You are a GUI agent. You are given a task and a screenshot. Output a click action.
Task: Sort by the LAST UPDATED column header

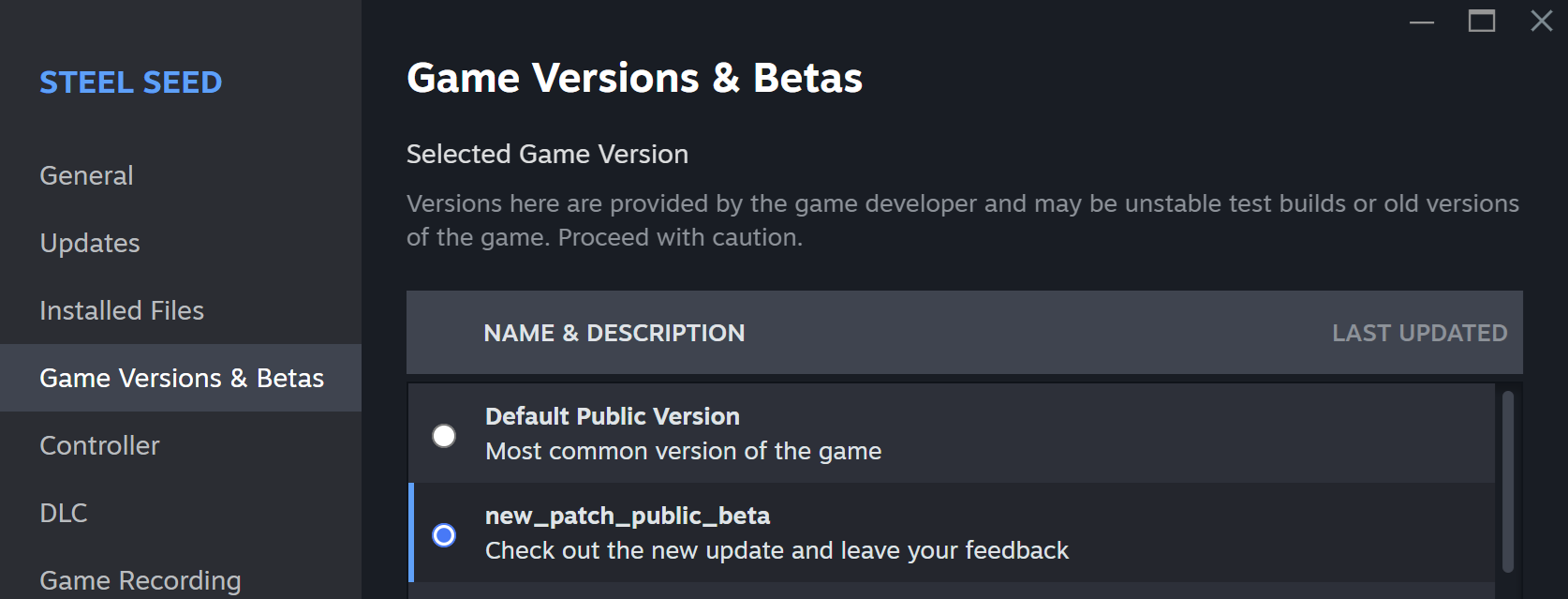1420,333
